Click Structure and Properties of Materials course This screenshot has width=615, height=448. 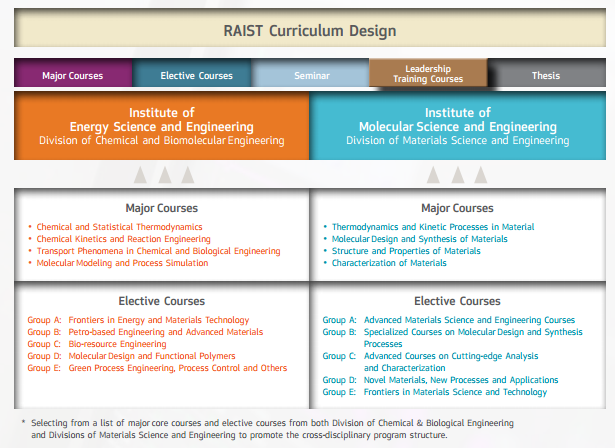coord(406,251)
